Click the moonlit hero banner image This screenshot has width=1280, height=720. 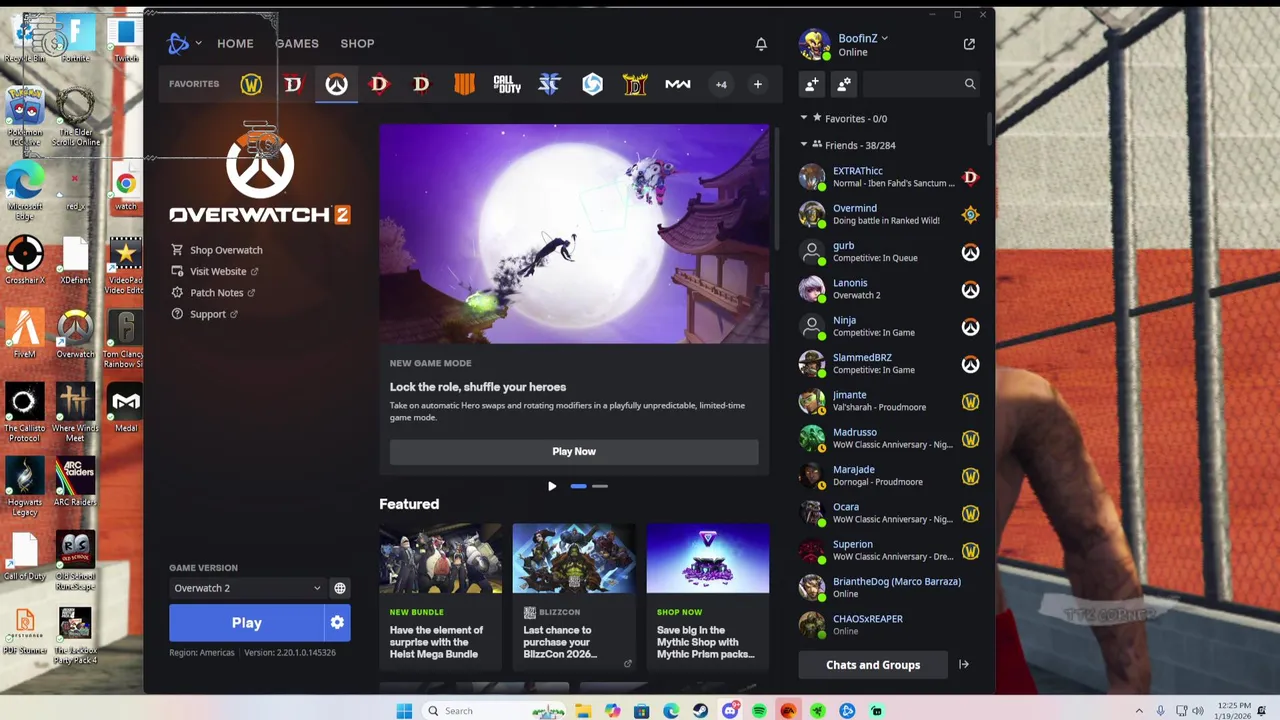point(574,234)
